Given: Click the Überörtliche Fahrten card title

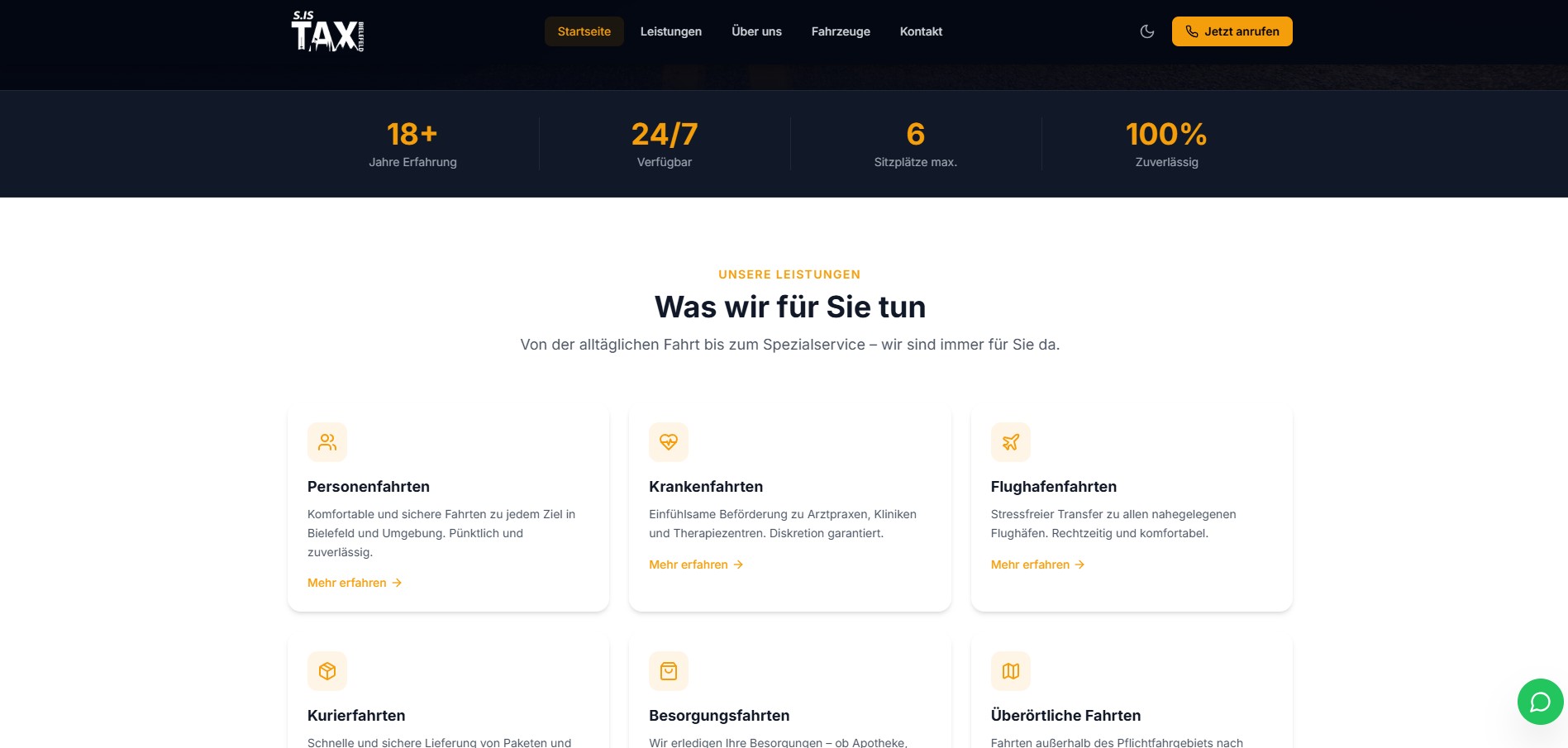Looking at the screenshot, I should [1065, 716].
